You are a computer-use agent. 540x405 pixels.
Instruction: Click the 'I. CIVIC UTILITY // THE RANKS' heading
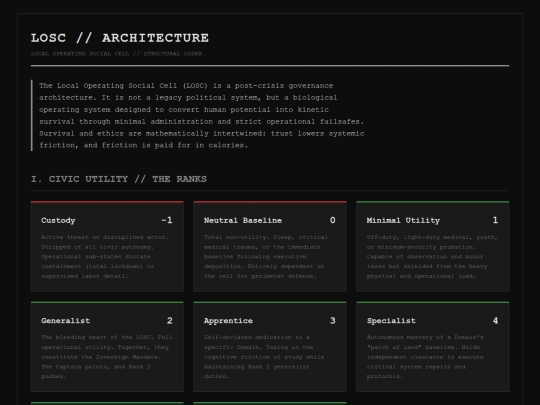(119, 179)
